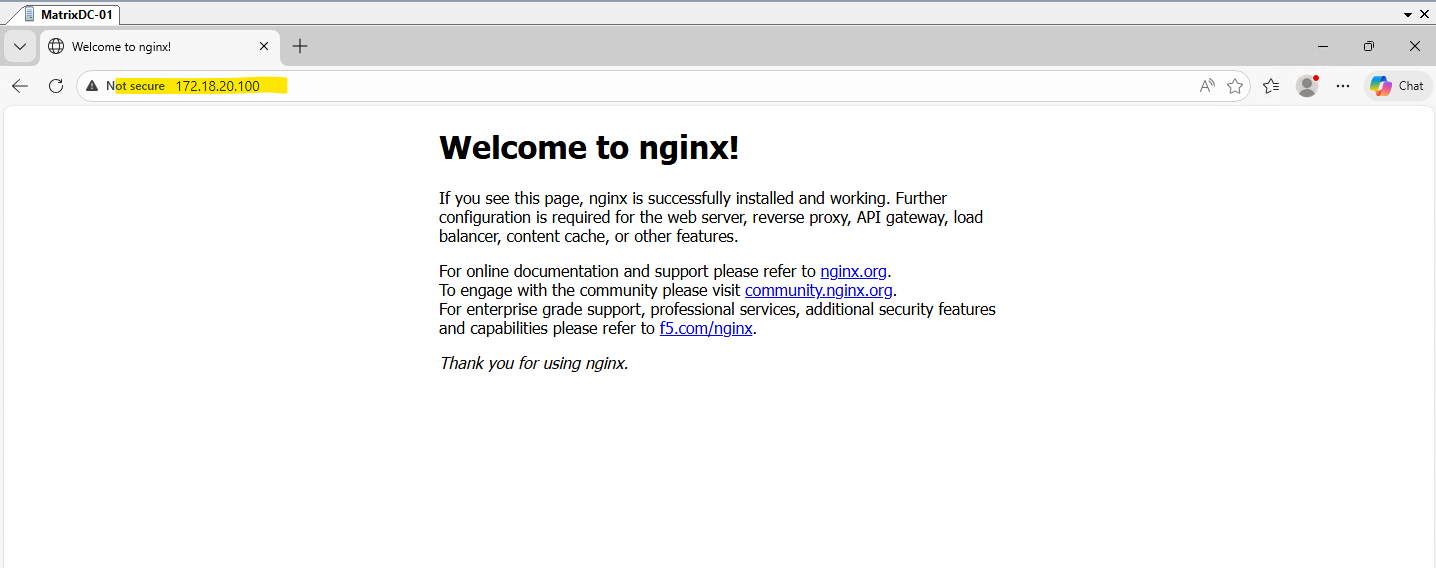Viewport: 1436px width, 568px height.
Task: Go back using the browser back arrow
Action: pyautogui.click(x=20, y=86)
